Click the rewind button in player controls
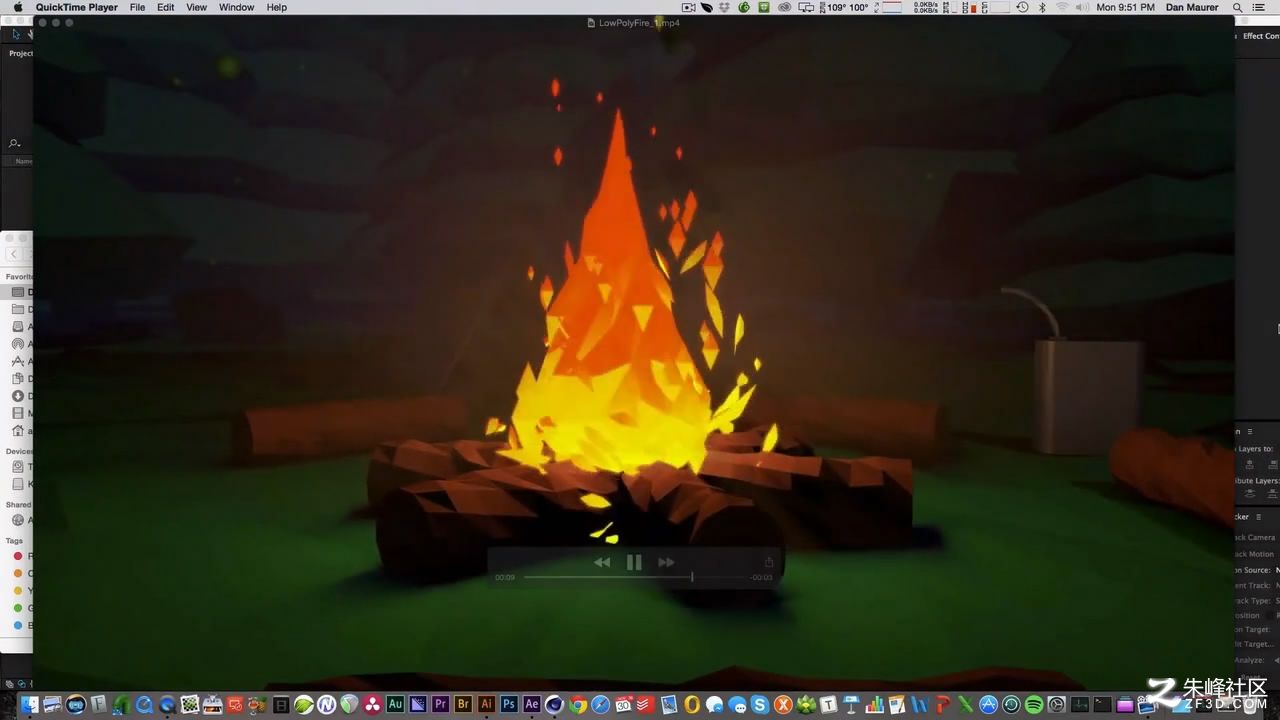This screenshot has width=1280, height=720. point(602,562)
